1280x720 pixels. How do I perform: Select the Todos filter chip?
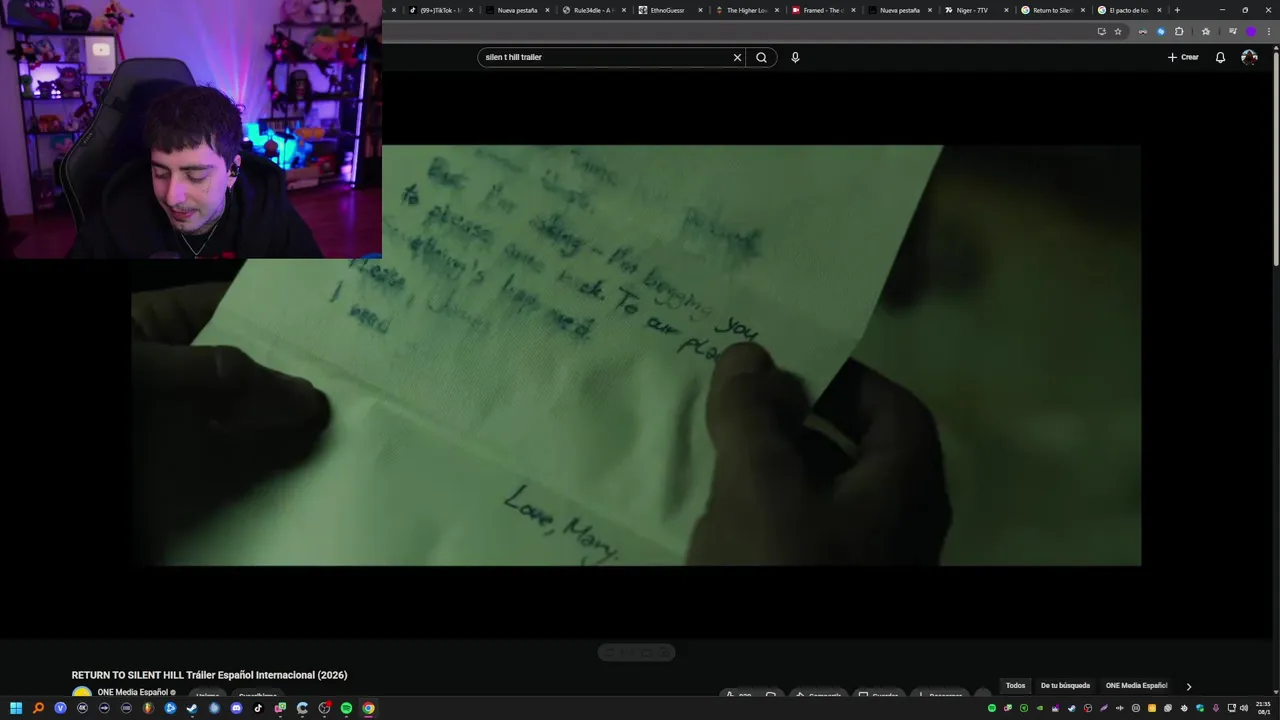(x=1015, y=686)
